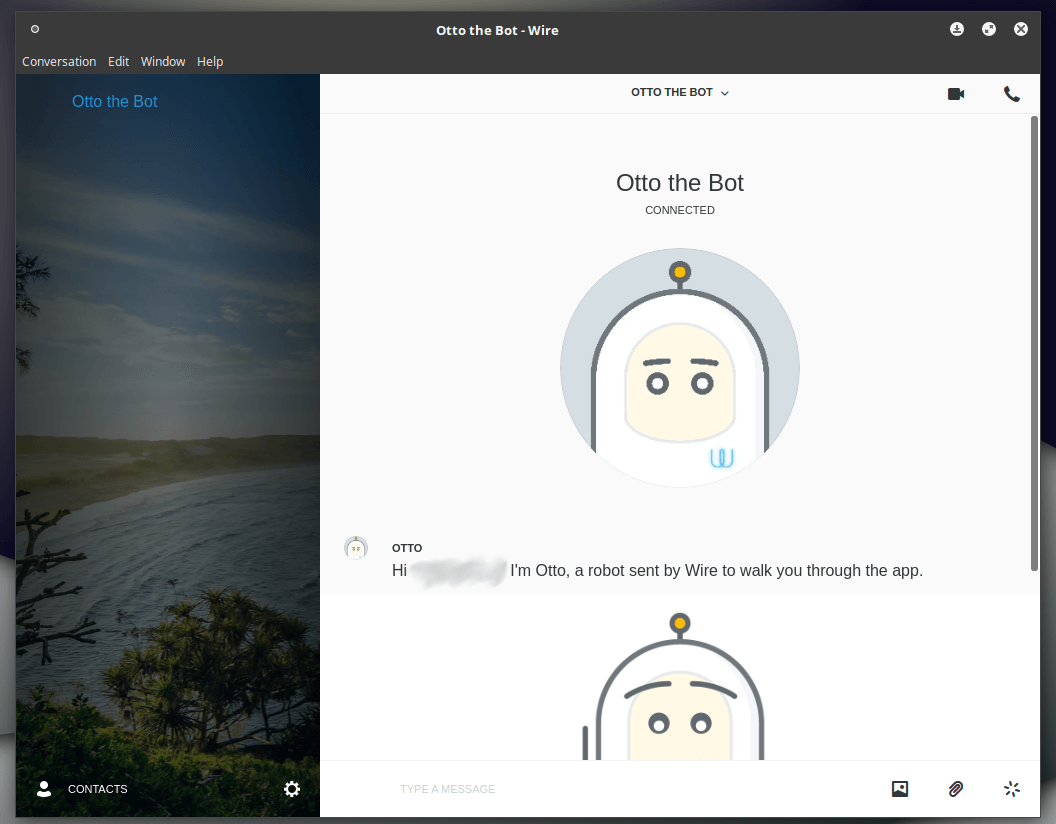This screenshot has width=1056, height=824.
Task: Open the Contacts list
Action: point(97,789)
